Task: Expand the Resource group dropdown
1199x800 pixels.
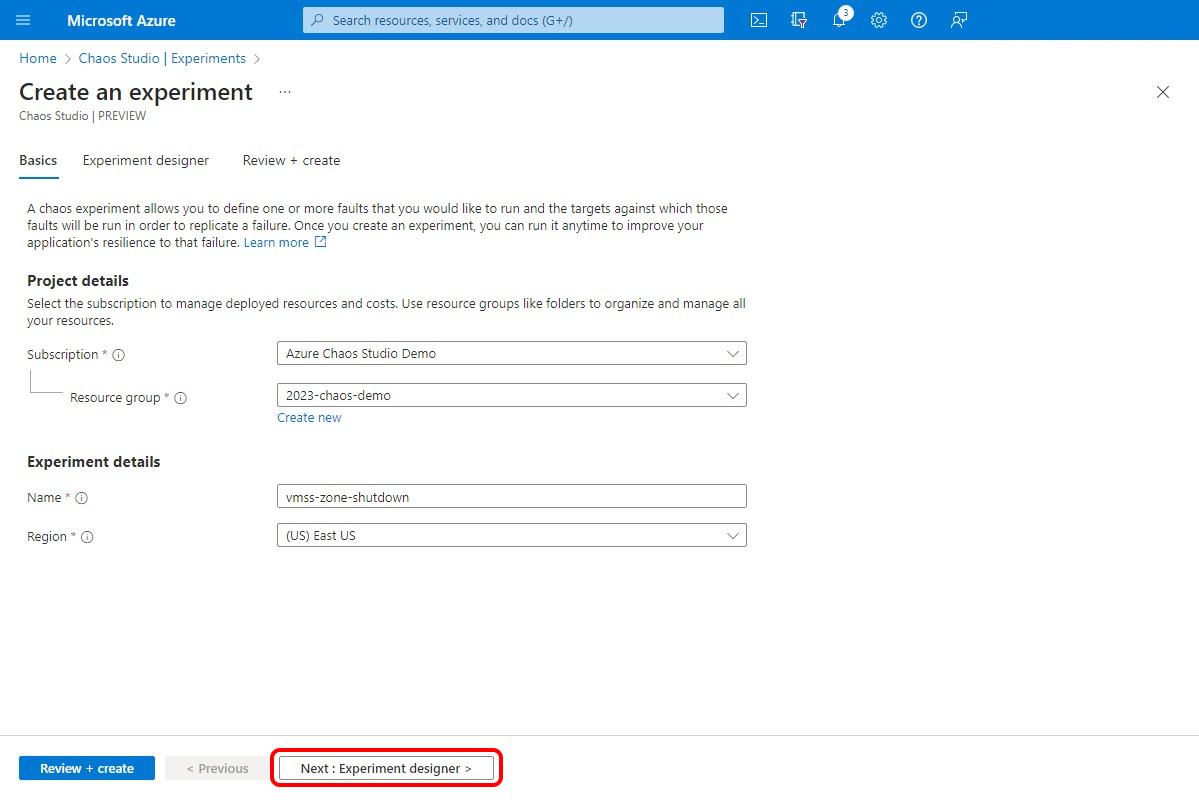Action: (x=512, y=395)
